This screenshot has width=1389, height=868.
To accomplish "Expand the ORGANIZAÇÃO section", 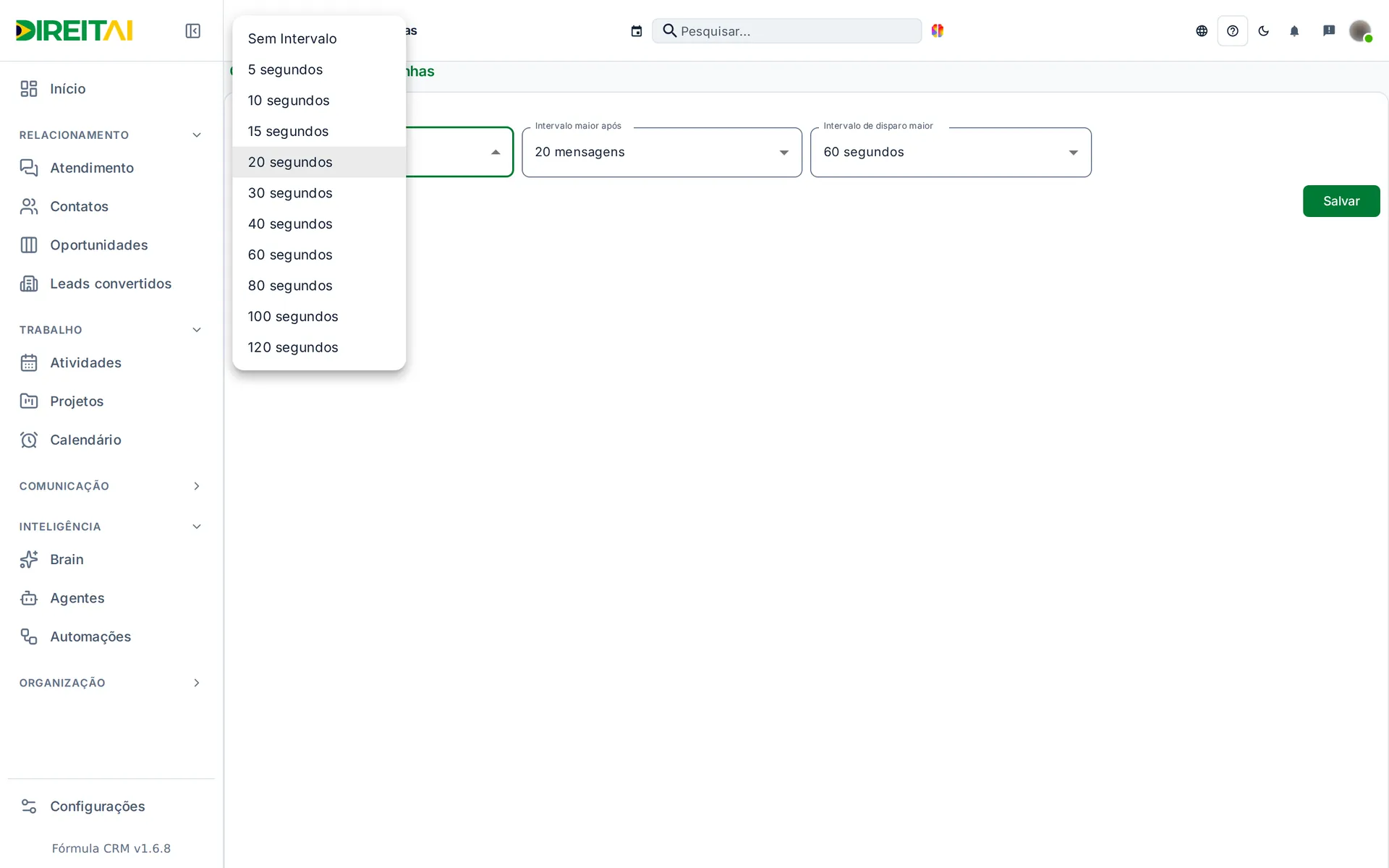I will click(111, 683).
